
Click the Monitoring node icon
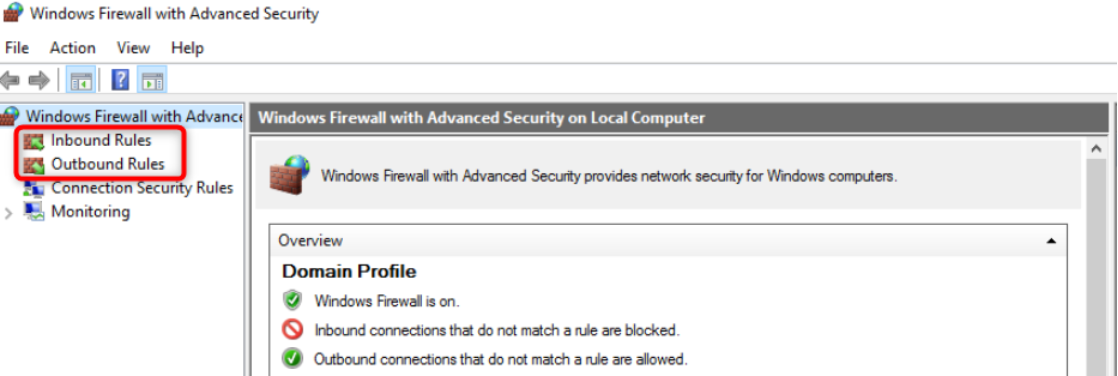[x=34, y=211]
